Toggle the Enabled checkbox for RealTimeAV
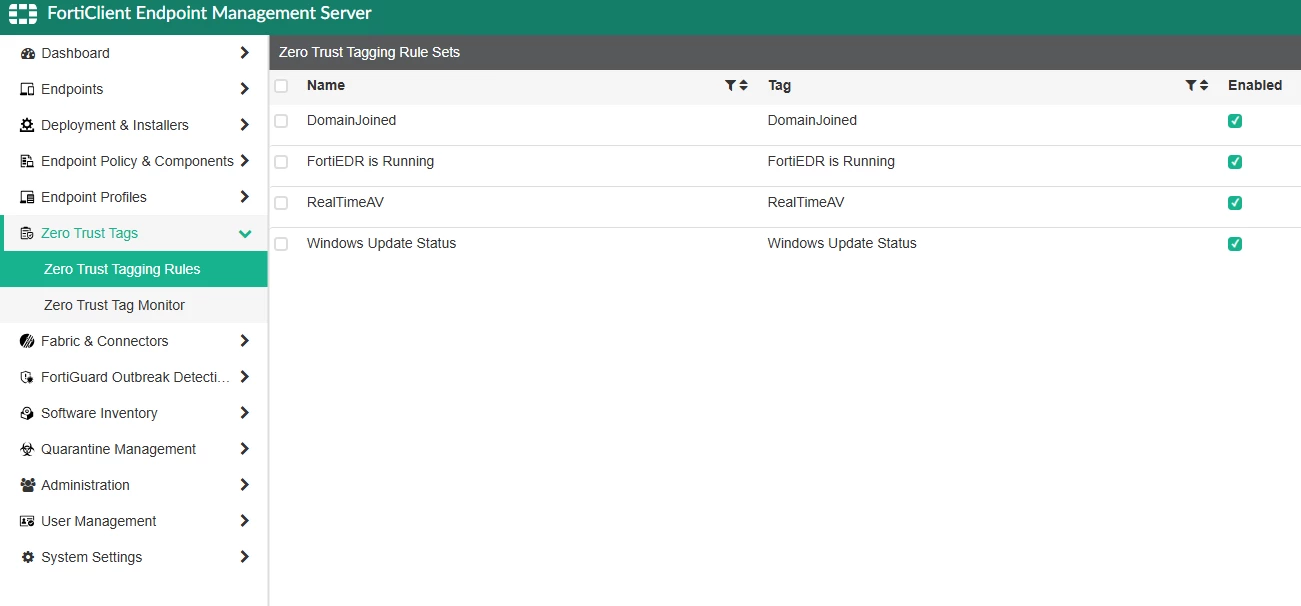This screenshot has height=606, width=1301. 1235,203
